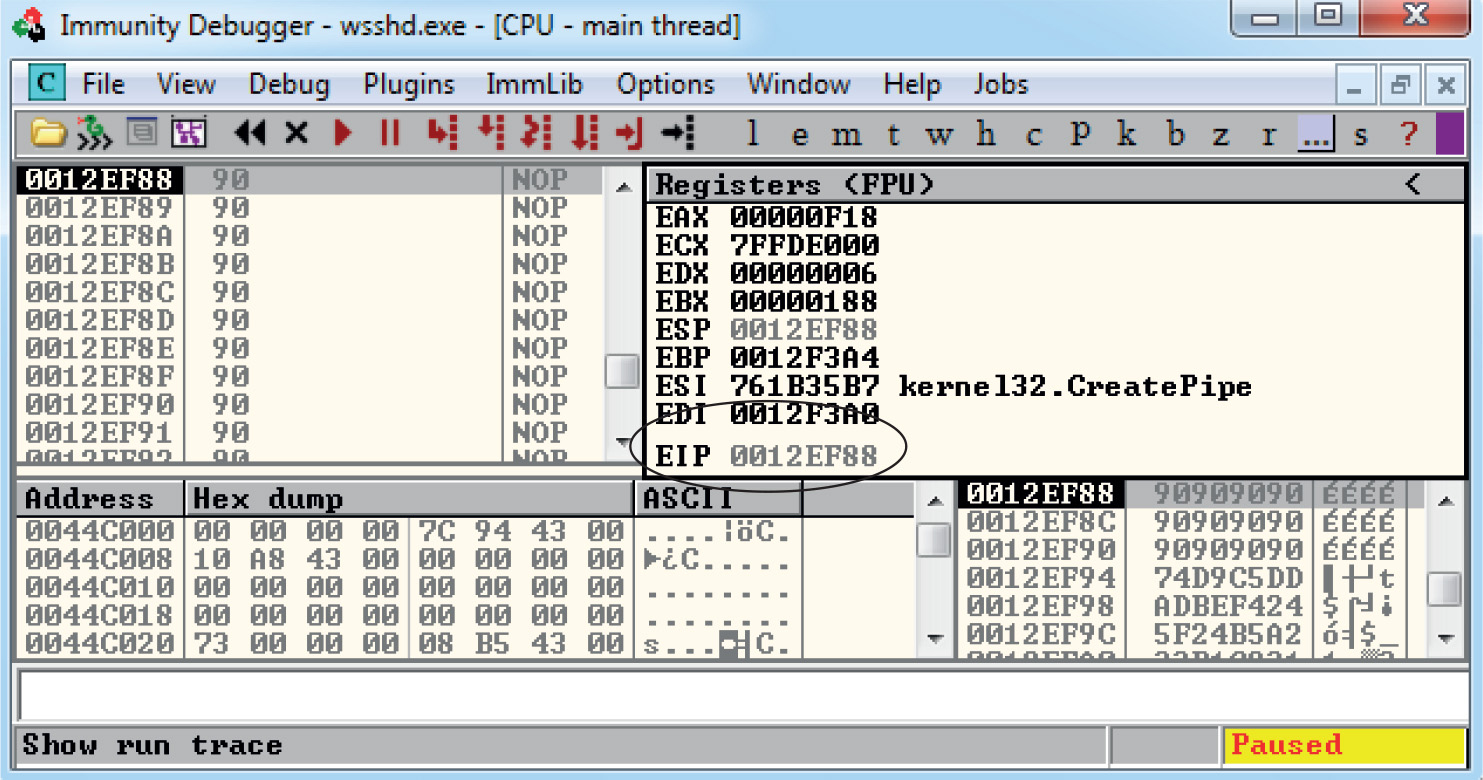The width and height of the screenshot is (1483, 780).
Task: Open the Debug menu
Action: (x=289, y=85)
